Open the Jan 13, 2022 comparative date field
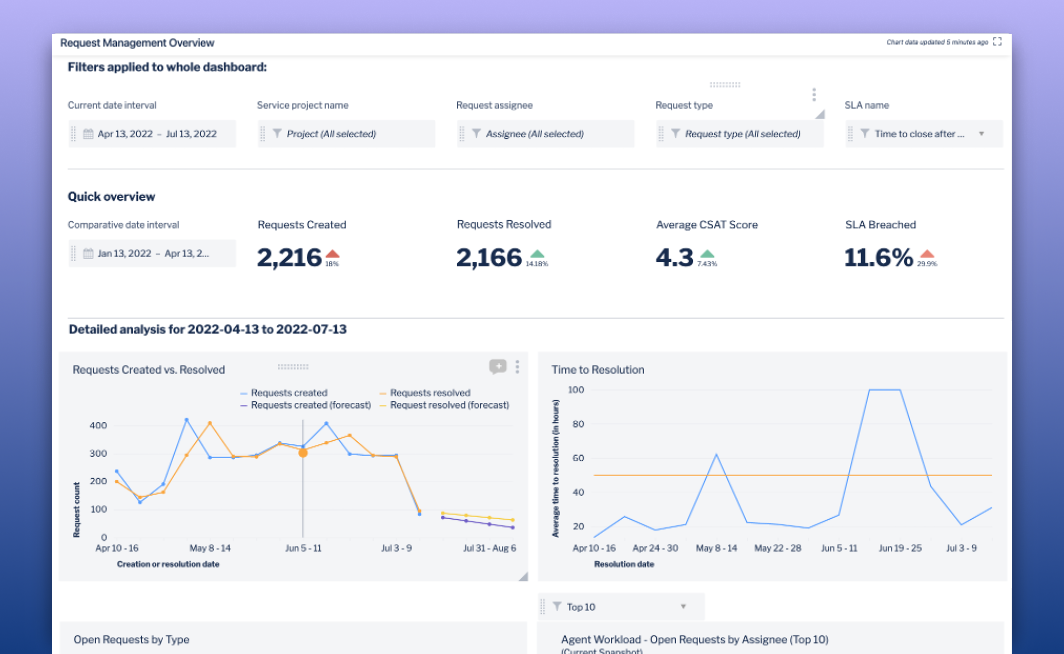The width and height of the screenshot is (1064, 654). click(152, 253)
